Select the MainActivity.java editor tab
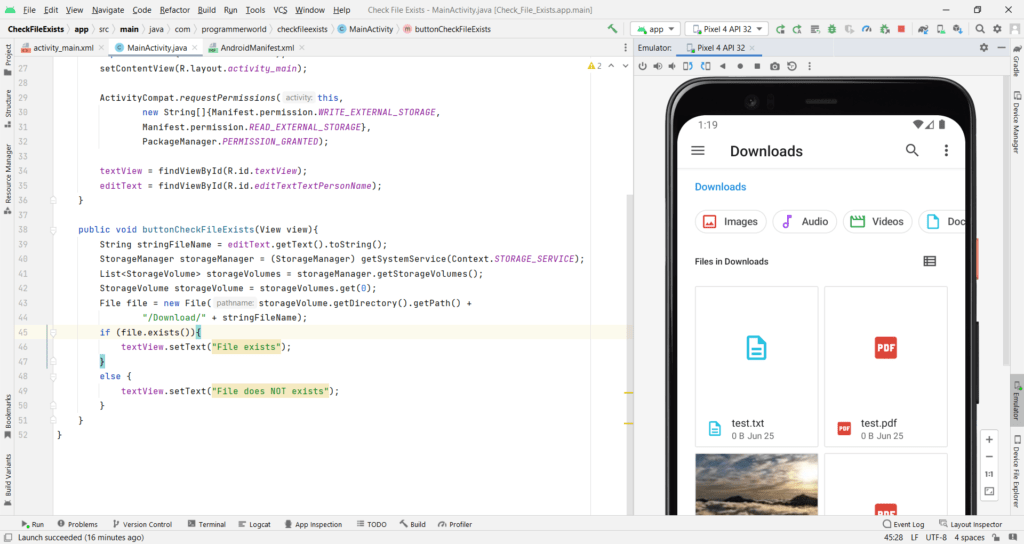This screenshot has height=544, width=1024. pos(157,48)
